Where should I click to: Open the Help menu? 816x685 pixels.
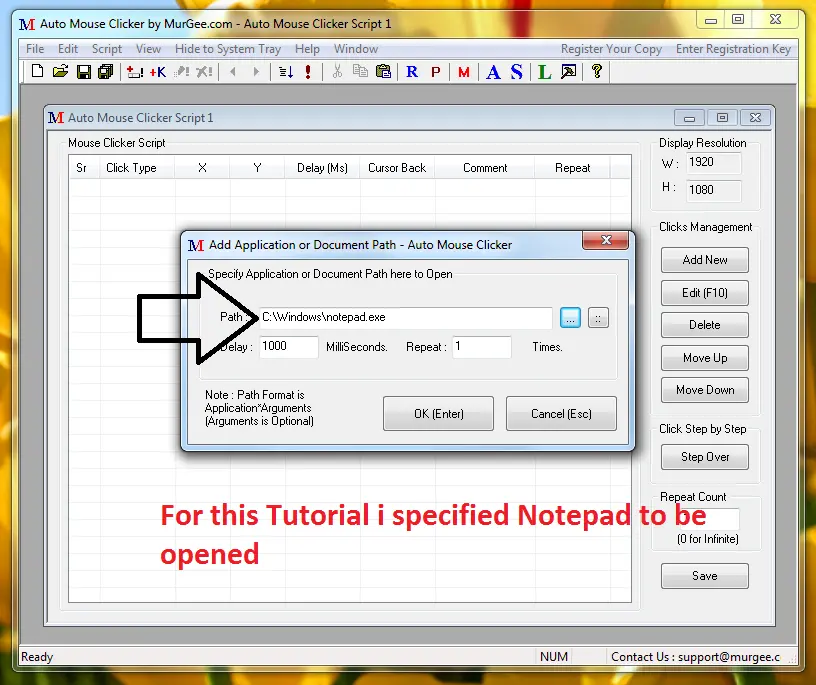(307, 49)
